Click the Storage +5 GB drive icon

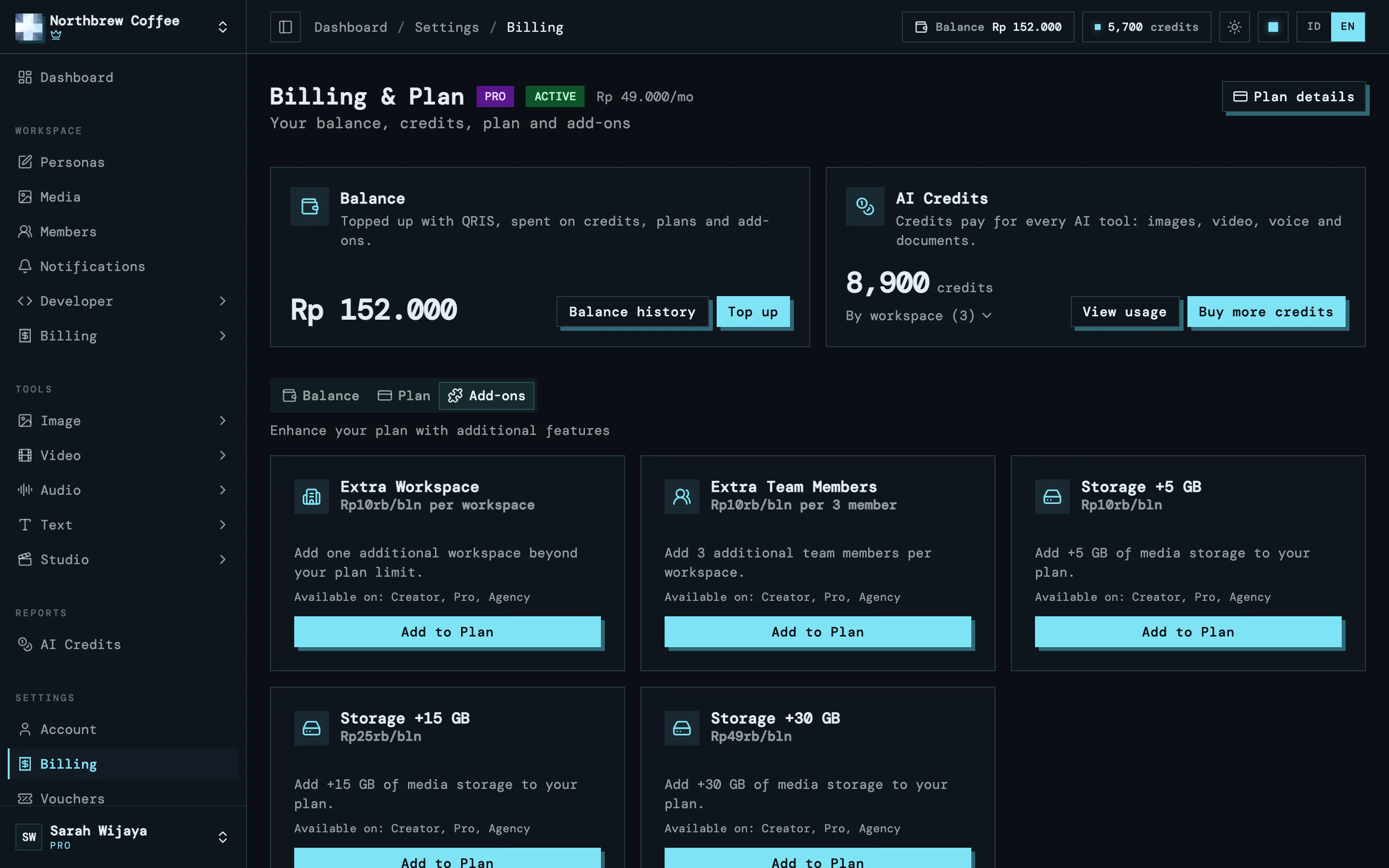click(x=1051, y=497)
